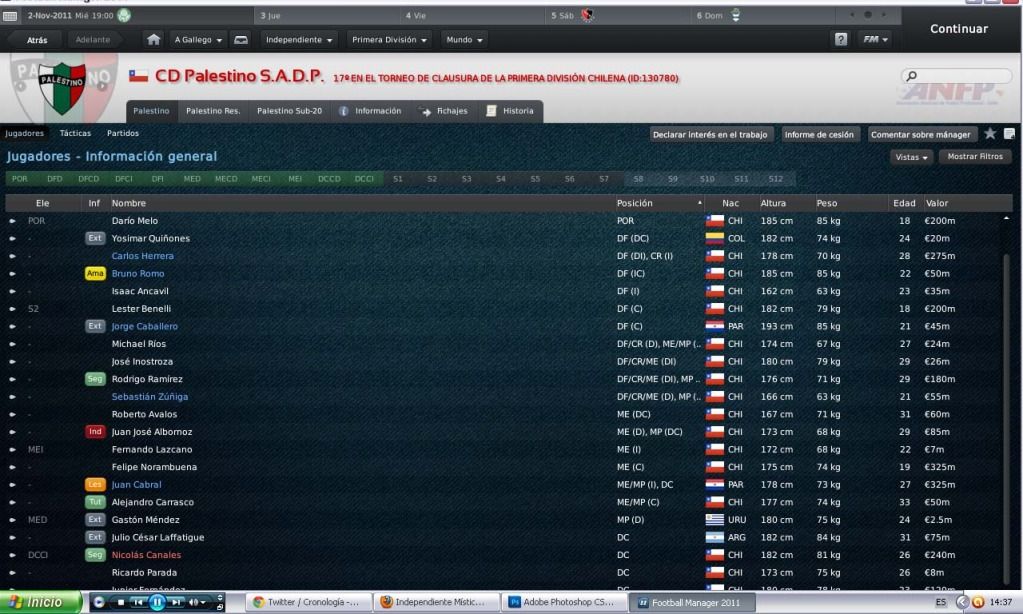The image size is (1023, 614).
Task: Toggle the Mostrar Filtros button
Action: click(x=975, y=157)
